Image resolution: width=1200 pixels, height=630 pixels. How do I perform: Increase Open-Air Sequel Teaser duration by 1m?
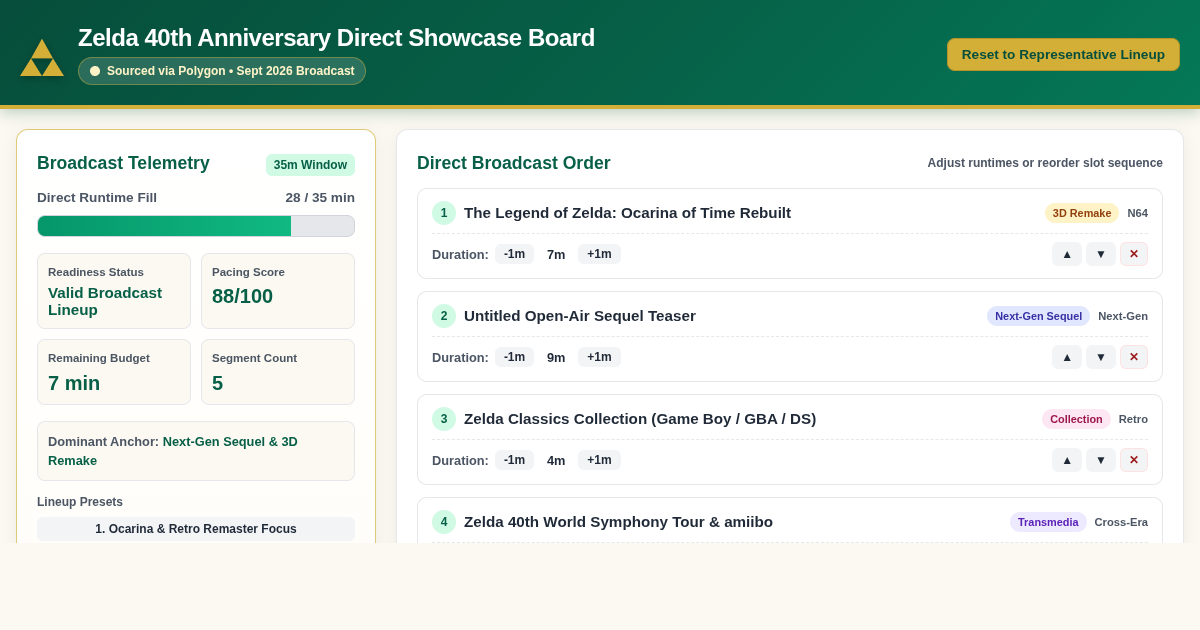tap(599, 357)
